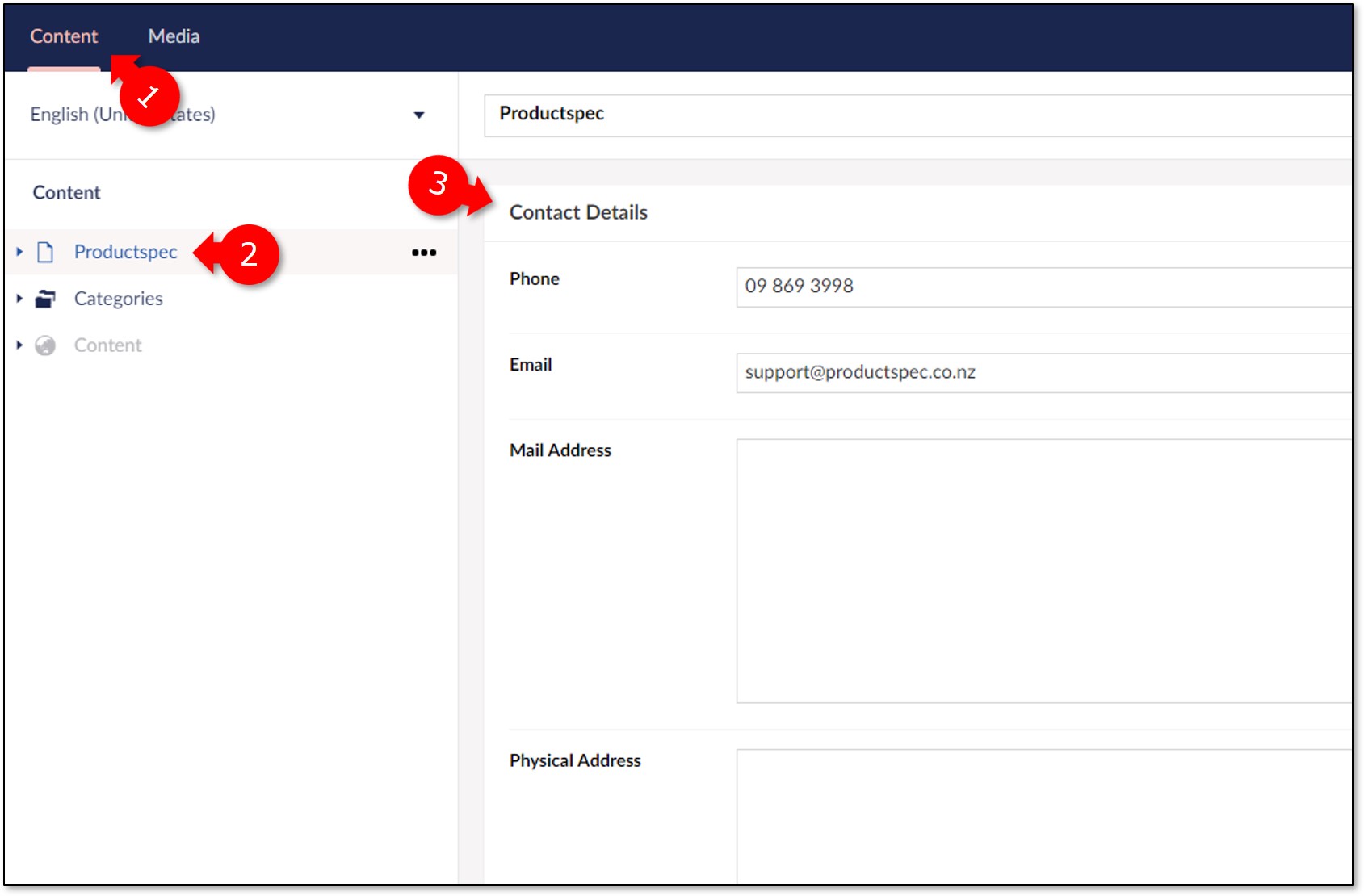Click the Productspec node name field
The height and width of the screenshot is (896, 1364).
pyautogui.click(x=918, y=115)
